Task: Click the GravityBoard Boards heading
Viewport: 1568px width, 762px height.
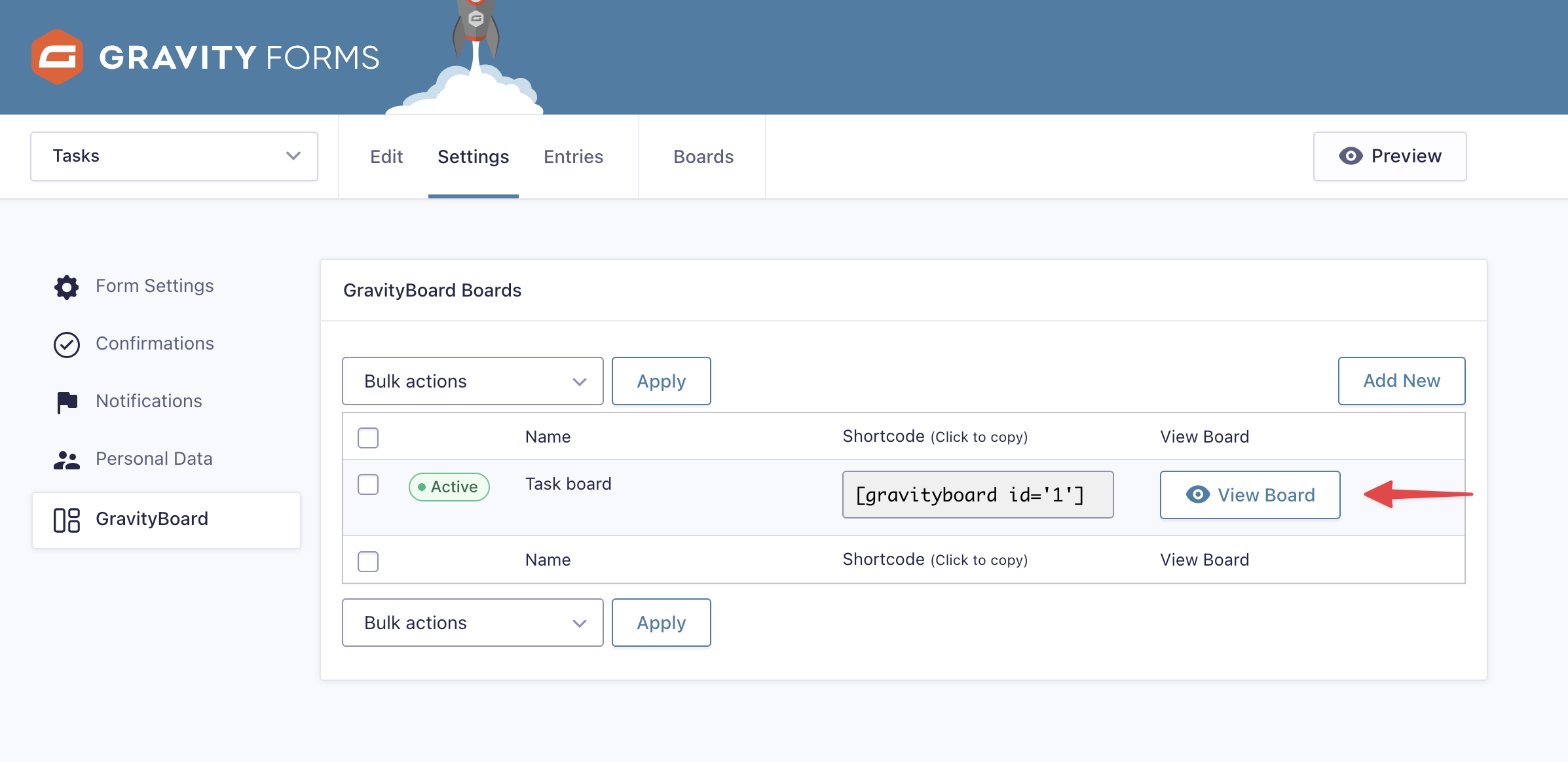Action: point(432,290)
